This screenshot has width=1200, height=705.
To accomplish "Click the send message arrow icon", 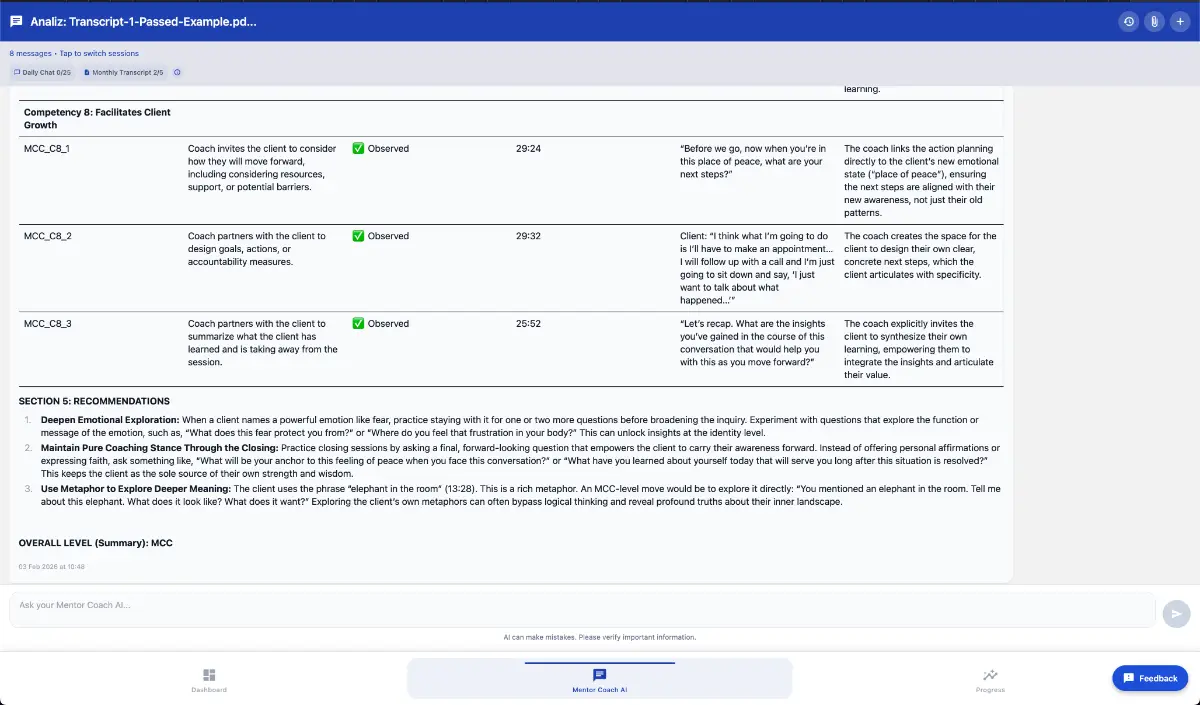I will click(1177, 615).
